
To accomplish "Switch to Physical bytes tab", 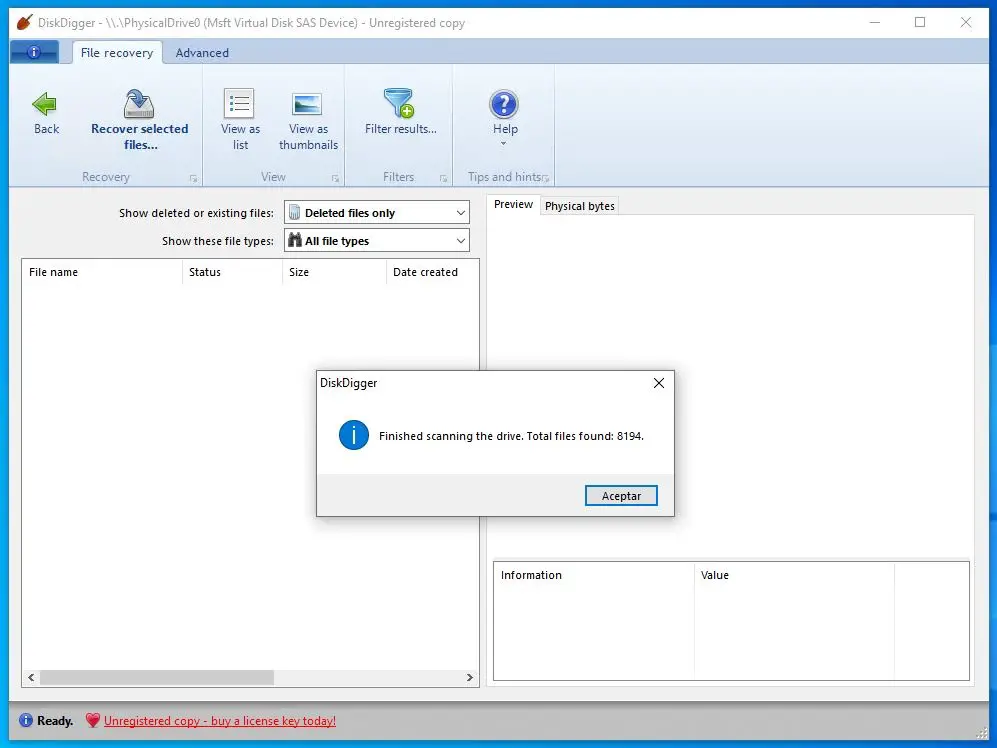I will 579,206.
